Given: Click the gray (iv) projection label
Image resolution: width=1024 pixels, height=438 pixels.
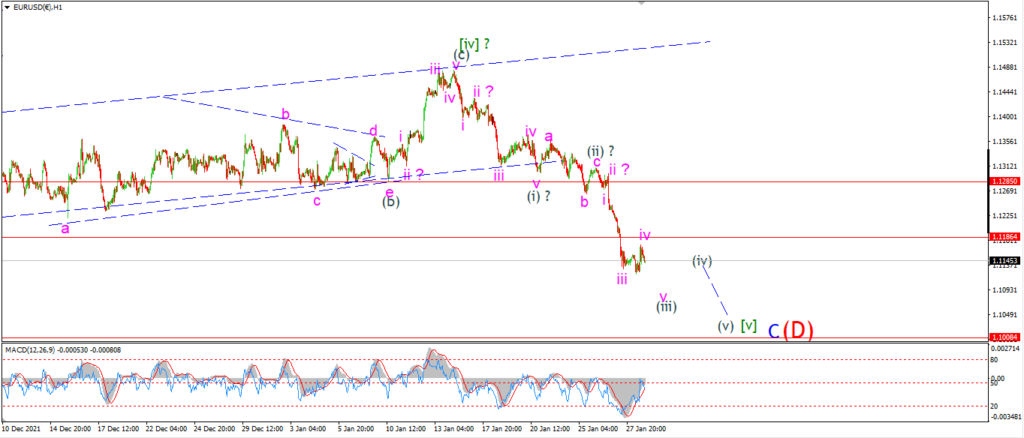Looking at the screenshot, I should [x=701, y=261].
